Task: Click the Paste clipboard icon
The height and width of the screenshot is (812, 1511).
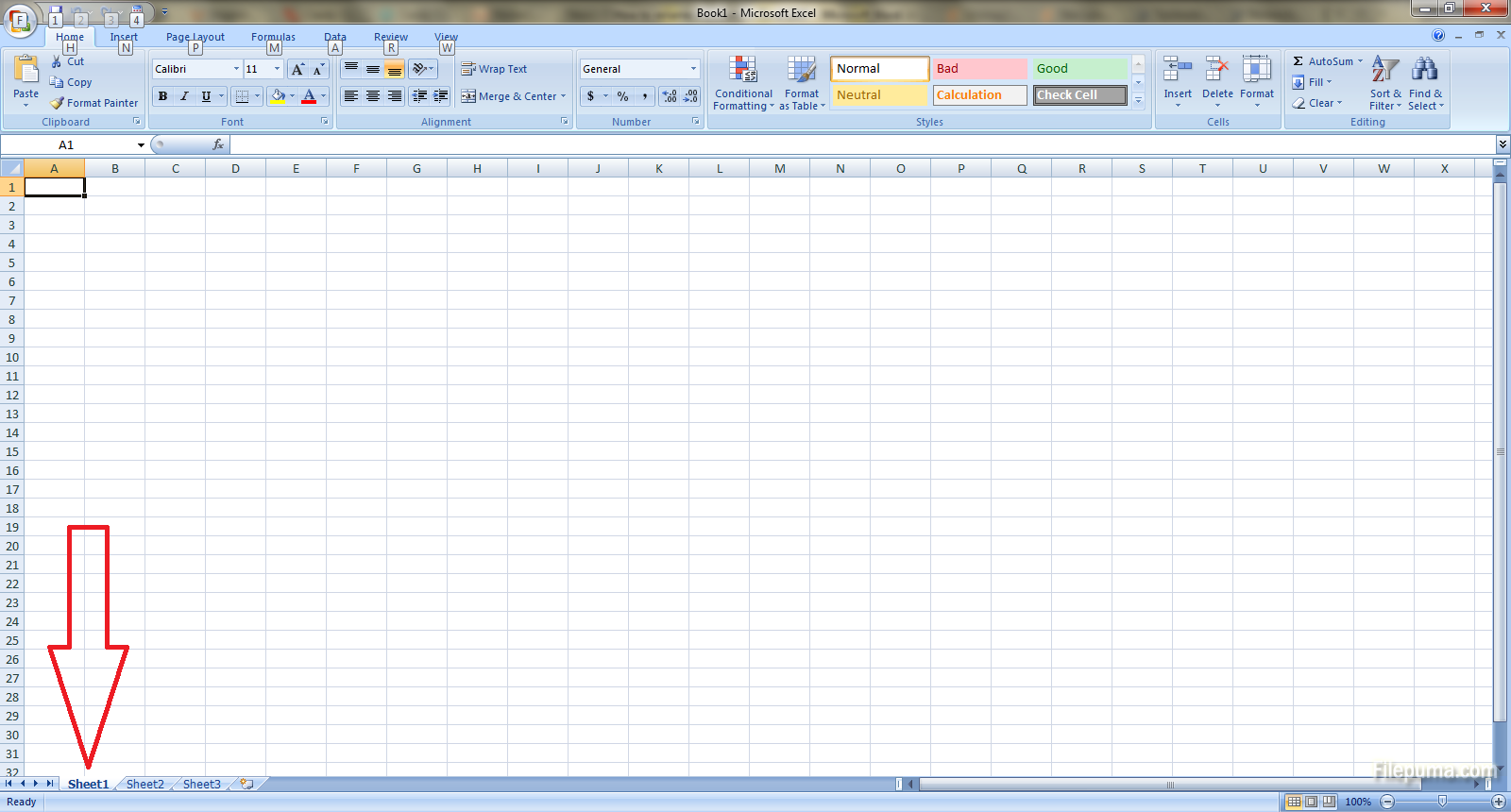Action: [26, 70]
